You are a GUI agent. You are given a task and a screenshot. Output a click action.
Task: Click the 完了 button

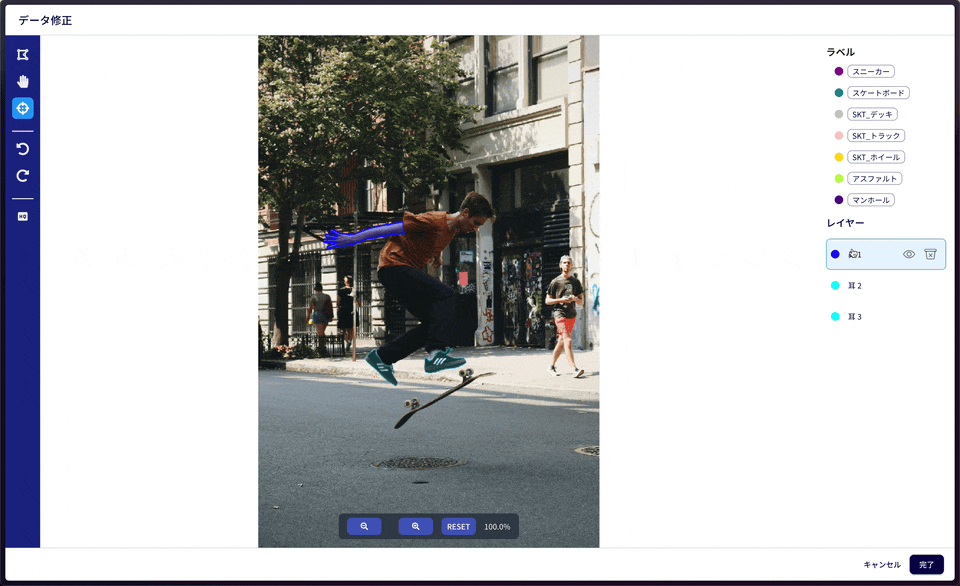926,565
